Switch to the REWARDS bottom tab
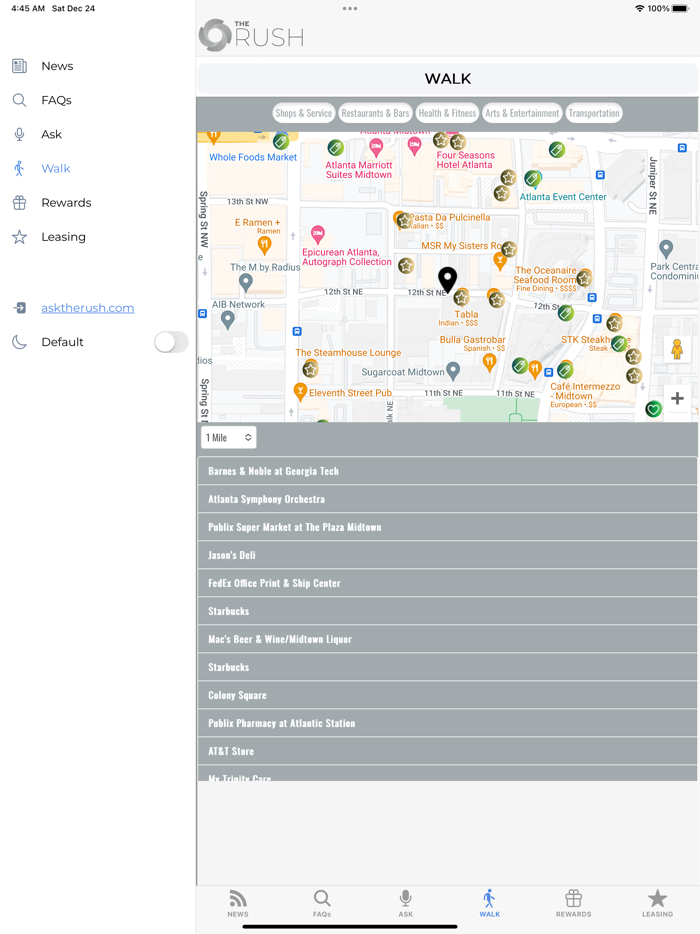700x934 pixels. pyautogui.click(x=574, y=903)
